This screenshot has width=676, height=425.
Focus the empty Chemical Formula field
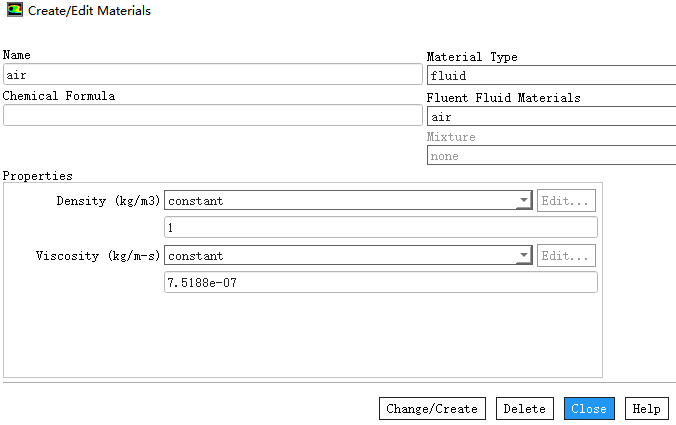point(212,115)
